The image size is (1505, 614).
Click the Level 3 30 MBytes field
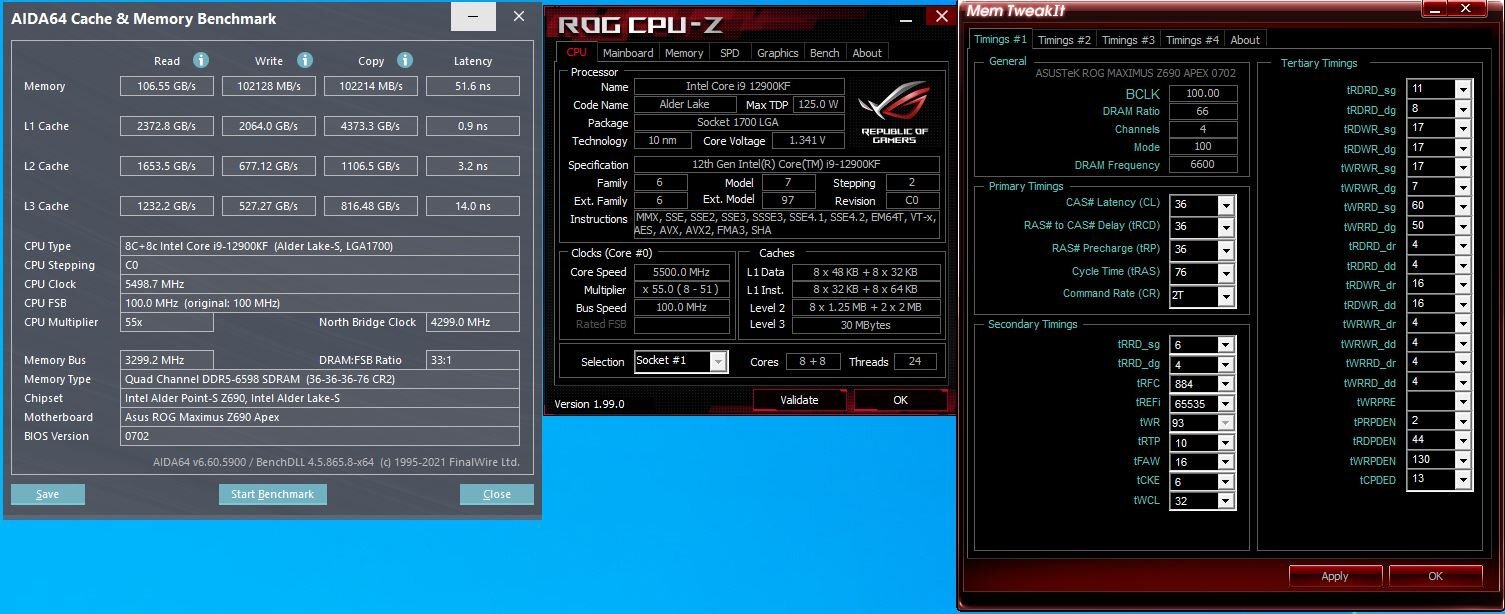tap(866, 325)
